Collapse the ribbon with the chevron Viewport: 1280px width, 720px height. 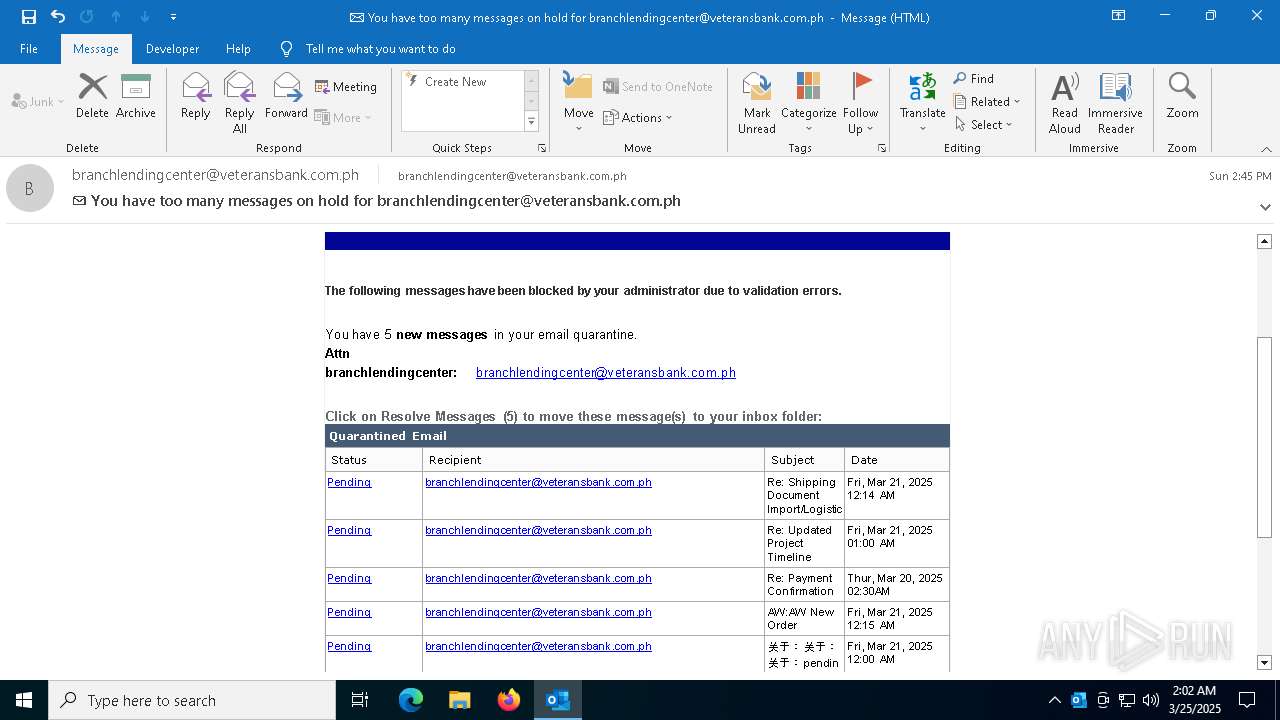point(1266,149)
